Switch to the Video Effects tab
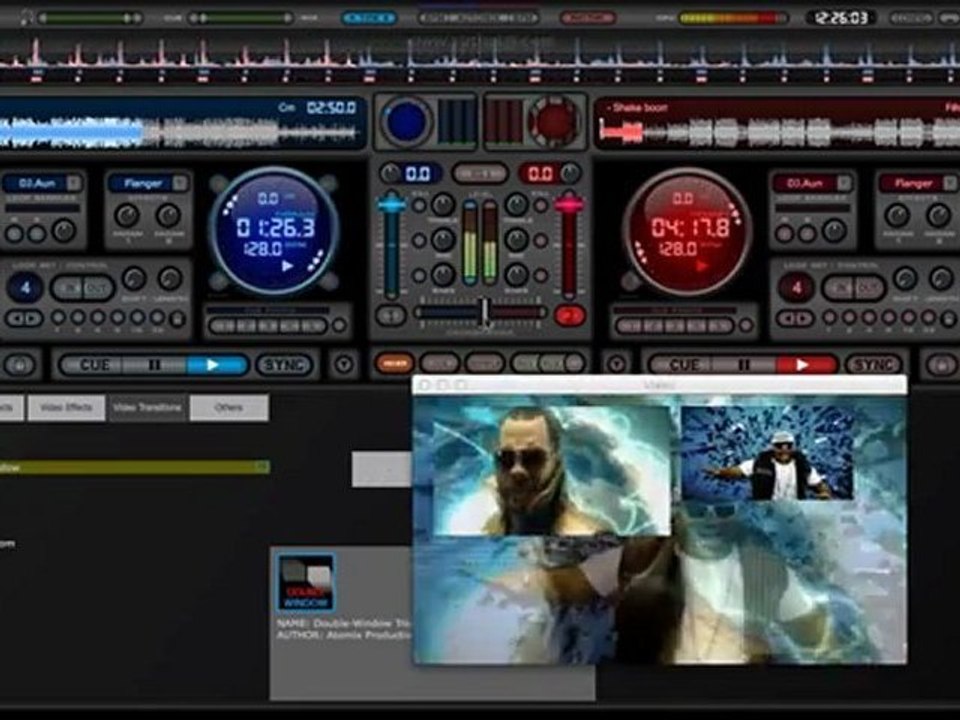 (x=66, y=408)
